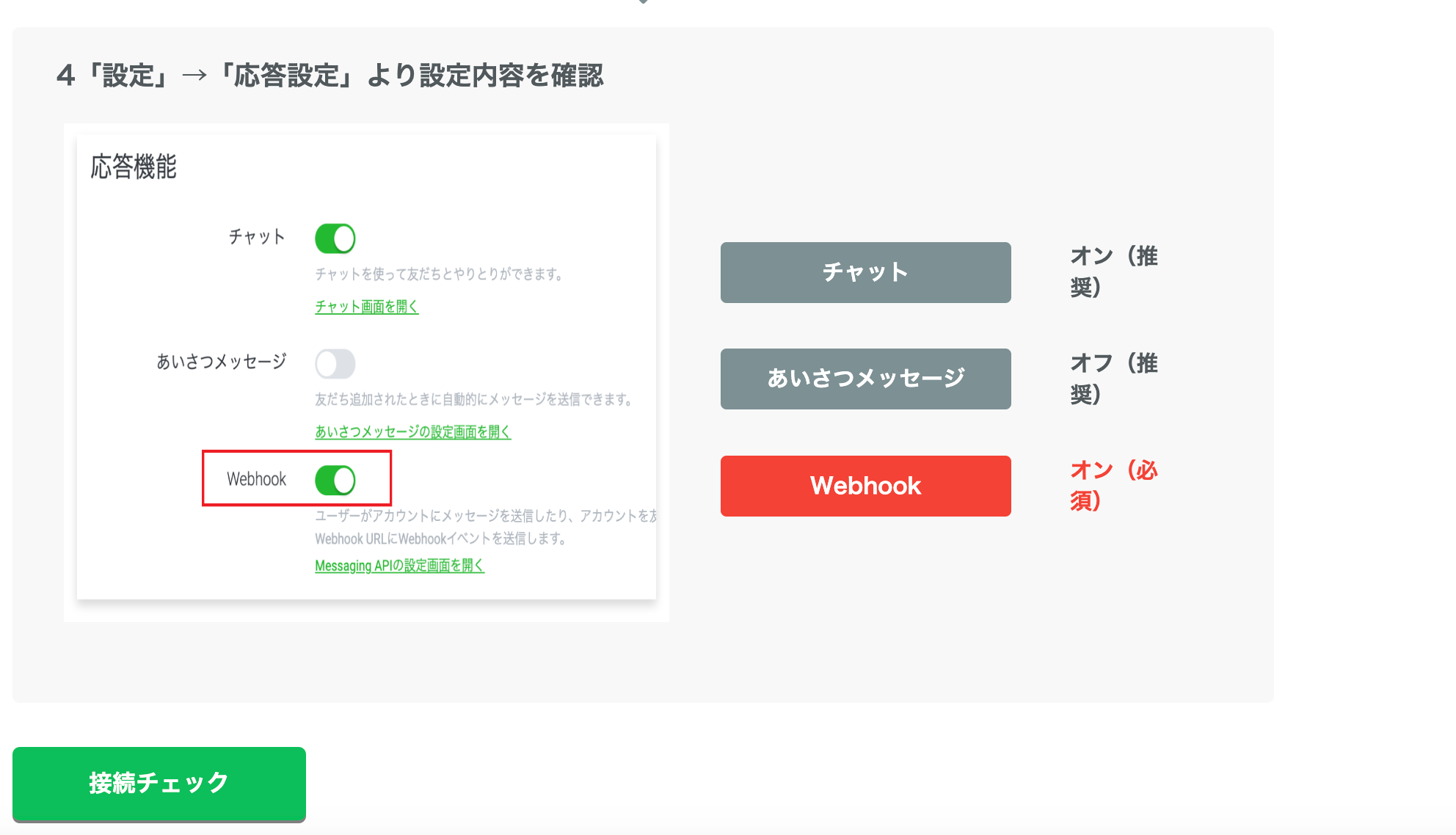Click the Messaging APIの設定画面を開く link
The height and width of the screenshot is (835, 1456).
[399, 566]
